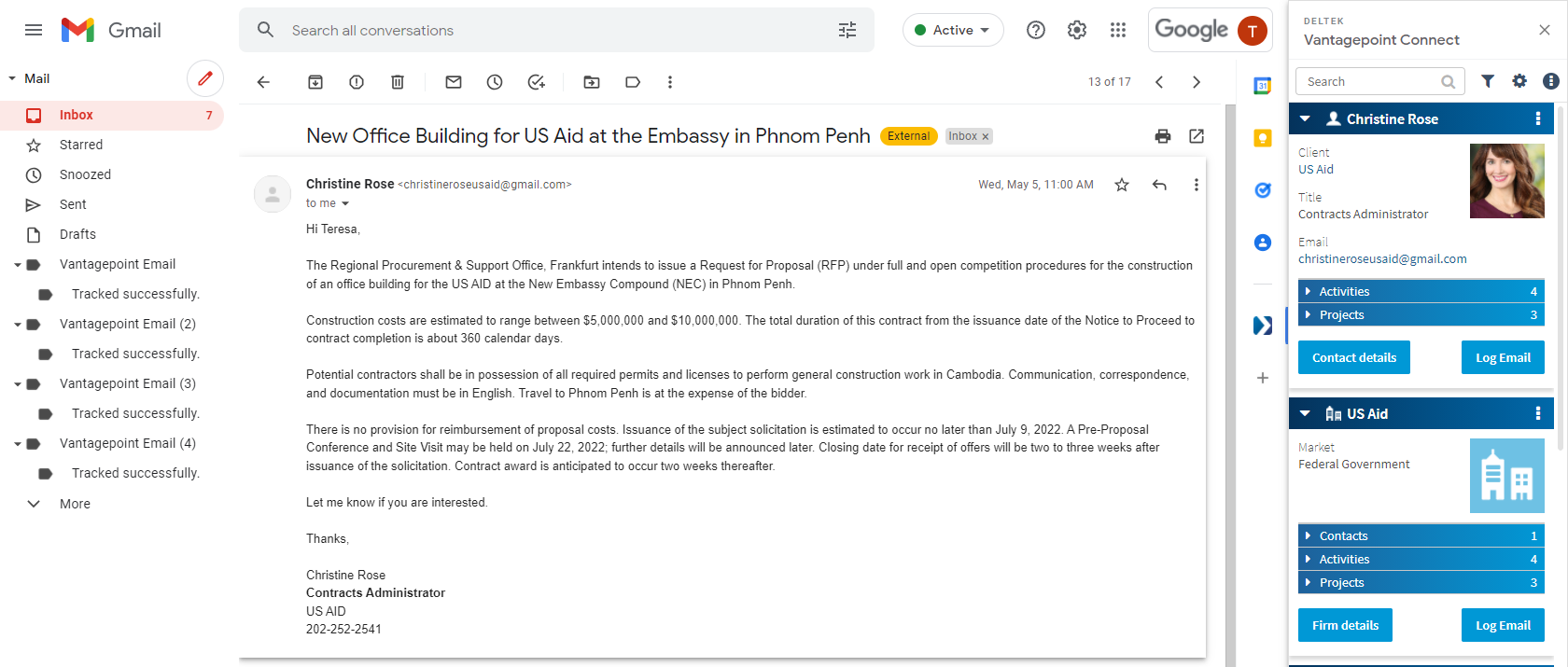Open Google Keep from side panel
The width and height of the screenshot is (1568, 667).
(x=1263, y=138)
